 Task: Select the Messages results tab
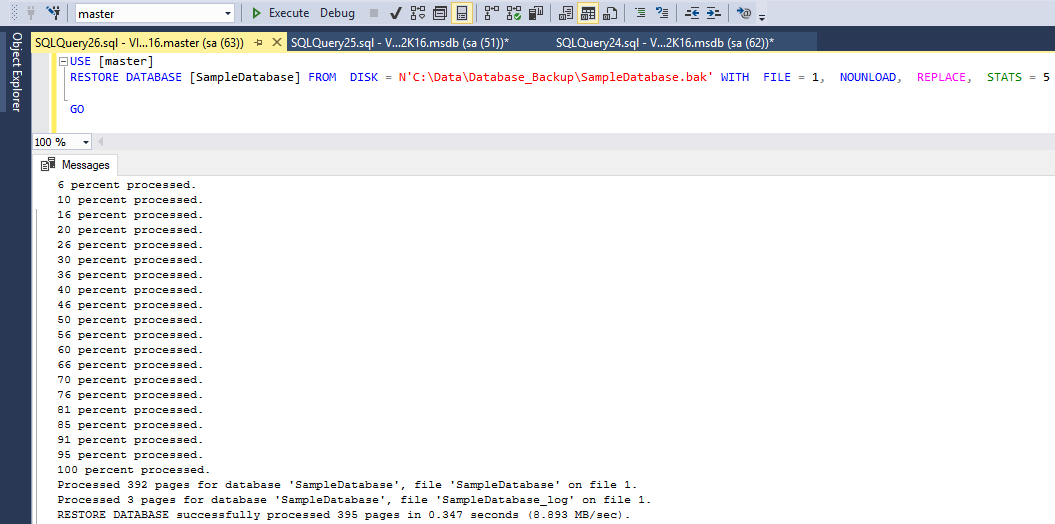click(75, 165)
